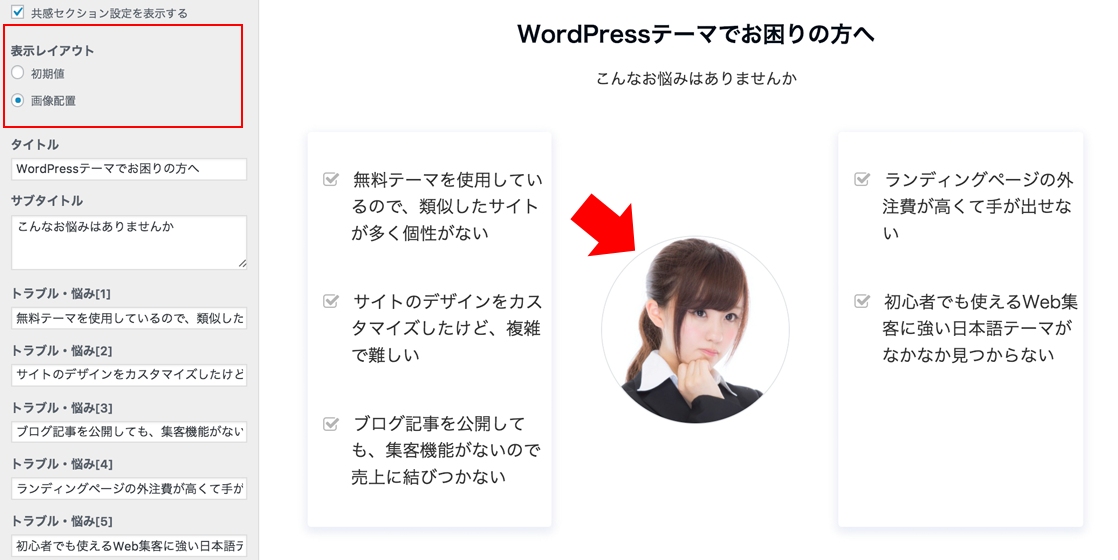Click the トラブル・悩み[5] input field
Viewport: 1118px width, 560px height.
click(x=129, y=546)
